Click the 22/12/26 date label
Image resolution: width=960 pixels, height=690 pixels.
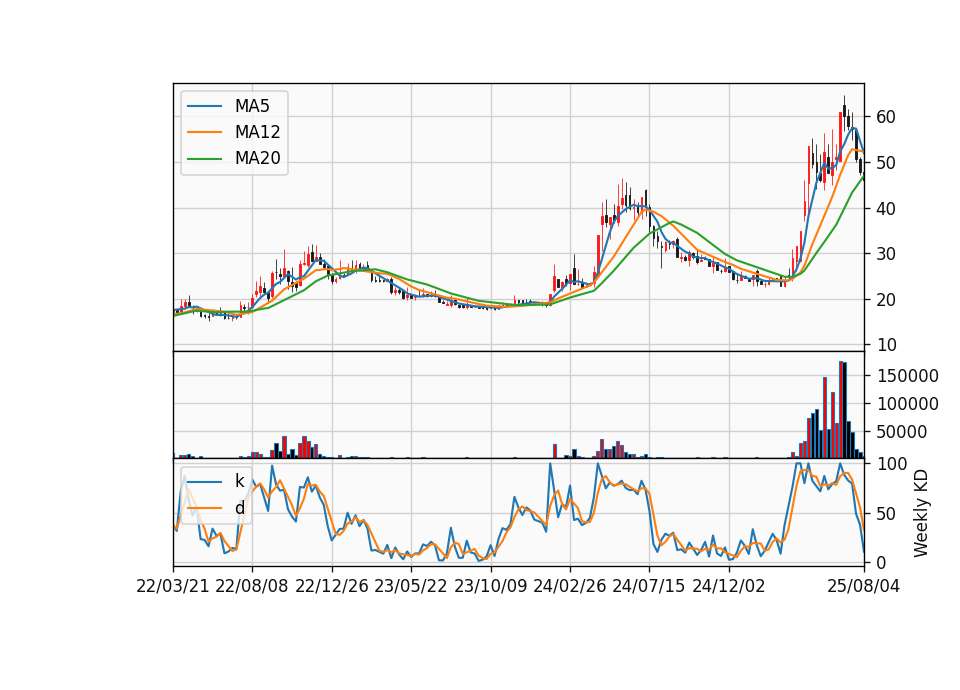pyautogui.click(x=332, y=586)
